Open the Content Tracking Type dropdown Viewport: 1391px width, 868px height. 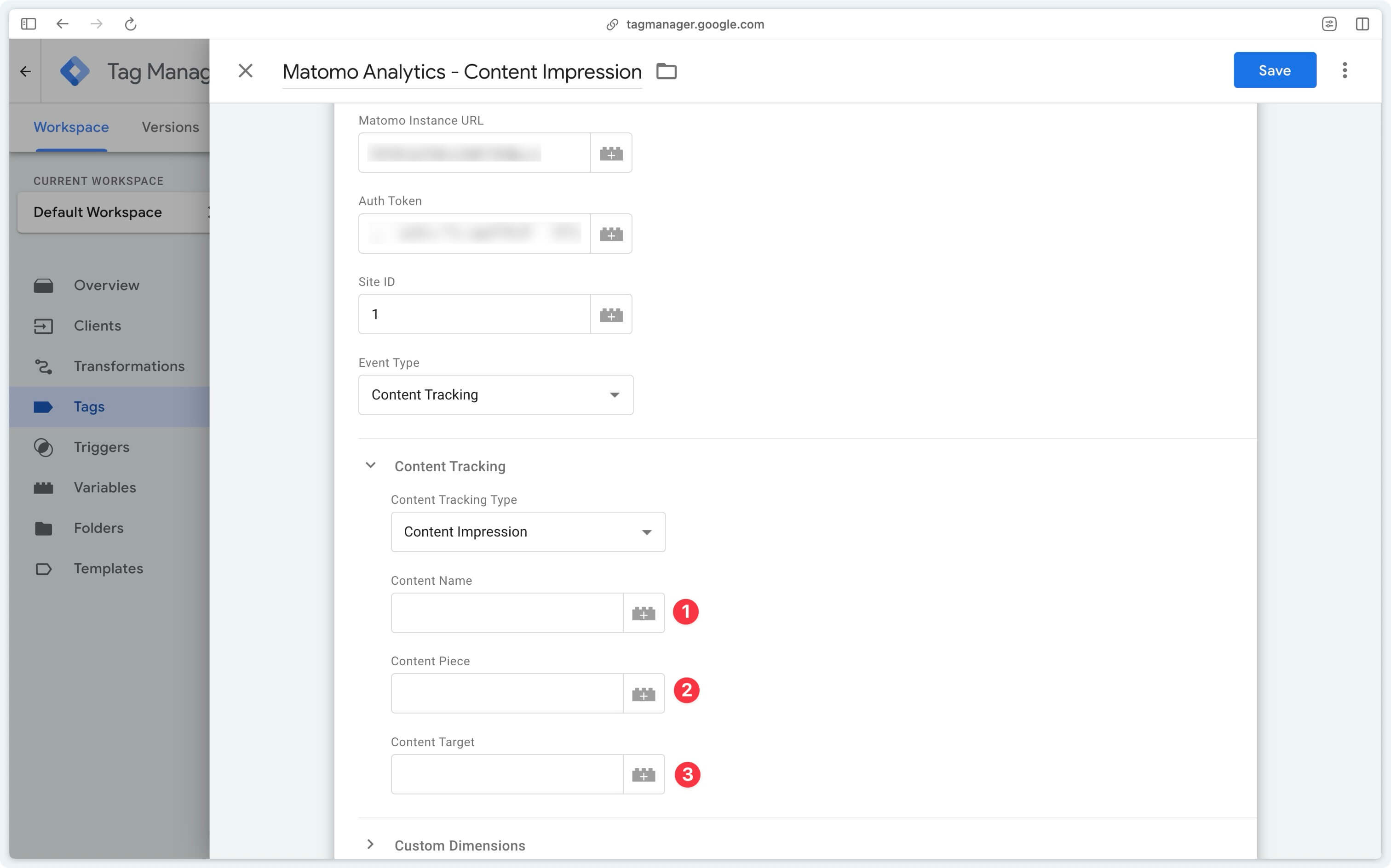click(528, 531)
